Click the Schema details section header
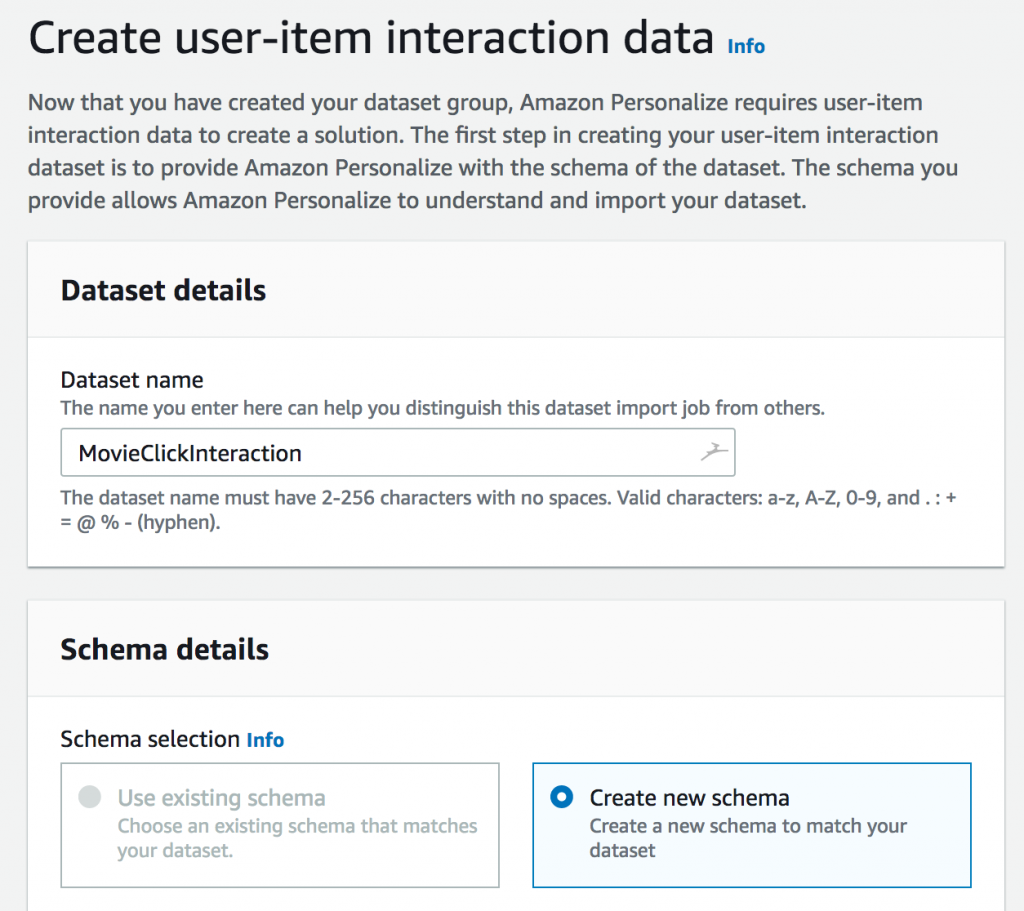The image size is (1024, 911). pyautogui.click(x=164, y=649)
